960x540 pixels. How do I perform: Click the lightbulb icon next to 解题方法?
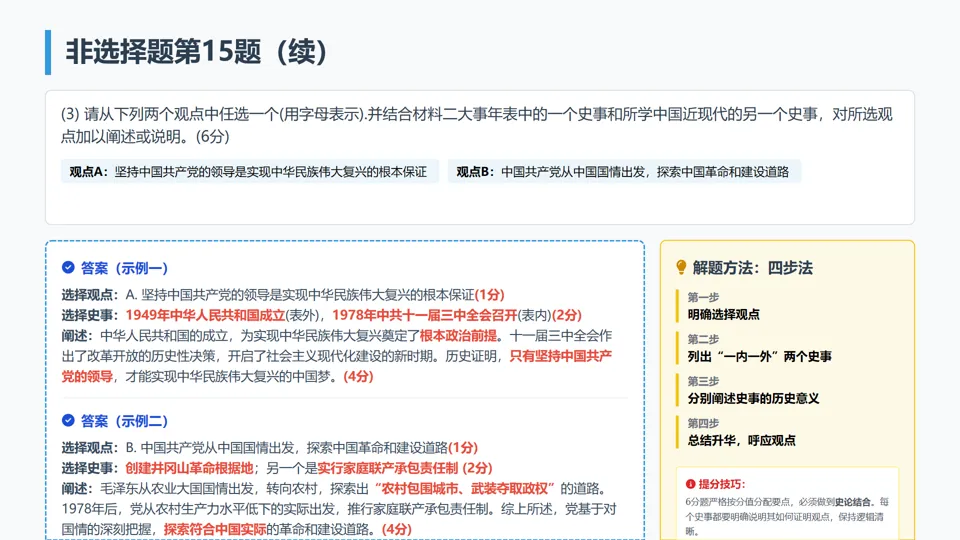[681, 268]
